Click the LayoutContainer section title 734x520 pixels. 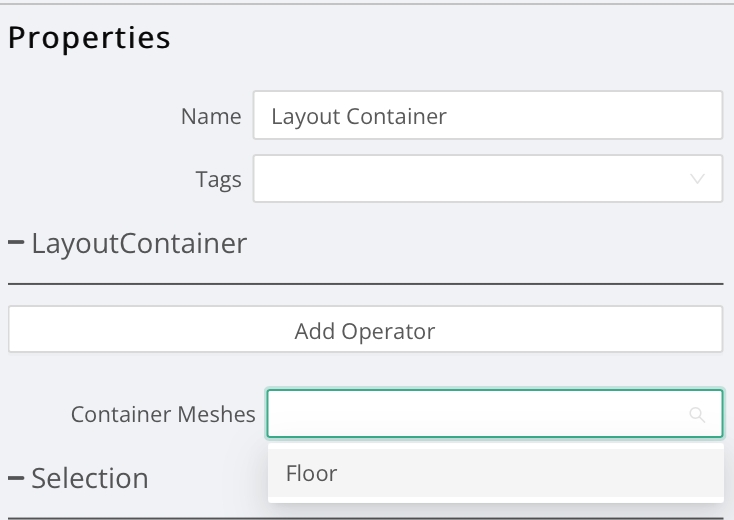click(x=139, y=243)
